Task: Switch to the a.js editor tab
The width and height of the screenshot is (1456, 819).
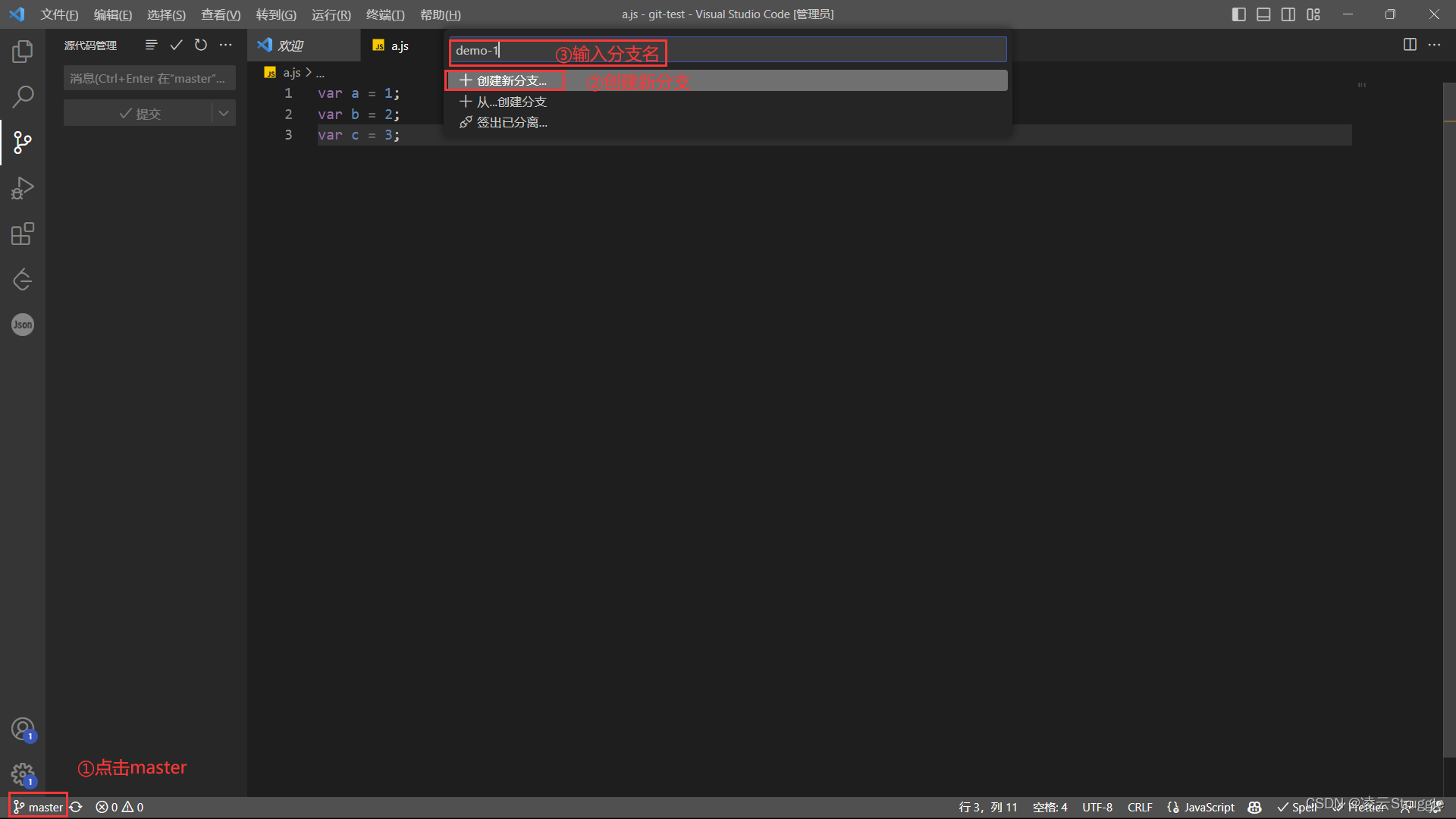Action: pyautogui.click(x=400, y=45)
